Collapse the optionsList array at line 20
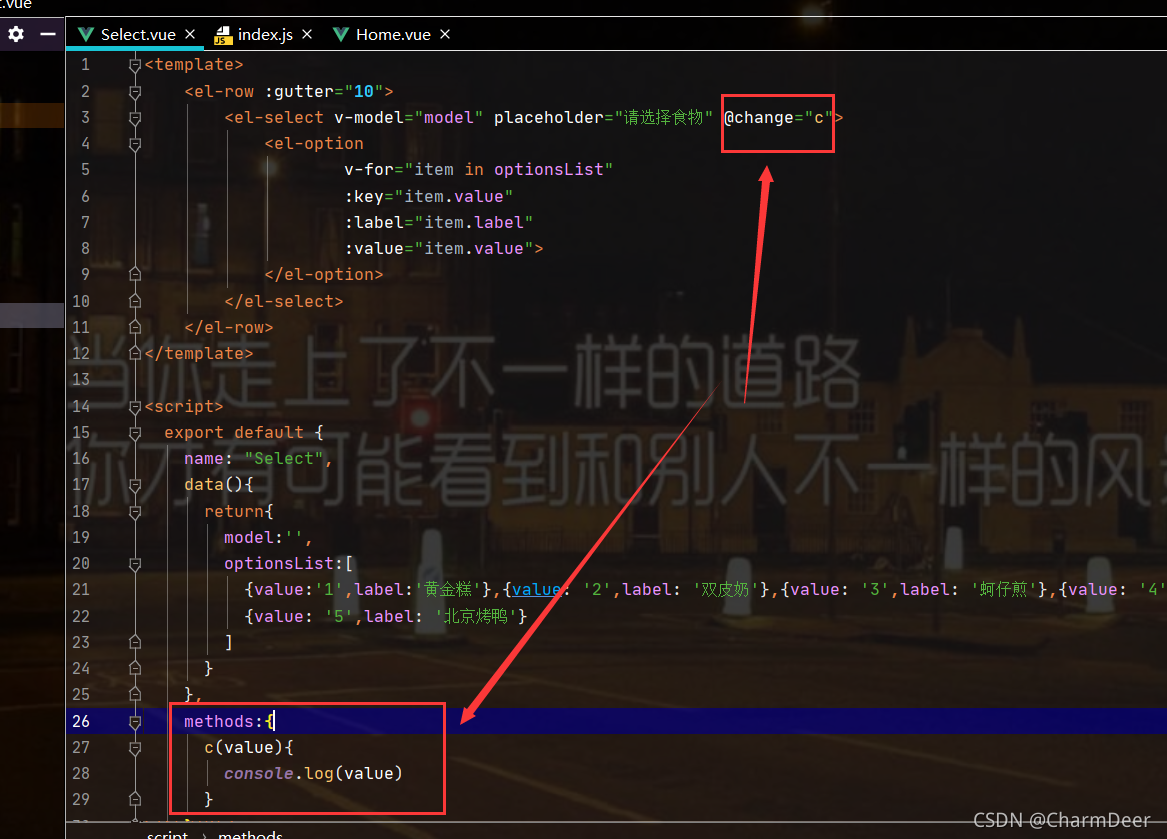Image resolution: width=1167 pixels, height=839 pixels. pos(135,564)
